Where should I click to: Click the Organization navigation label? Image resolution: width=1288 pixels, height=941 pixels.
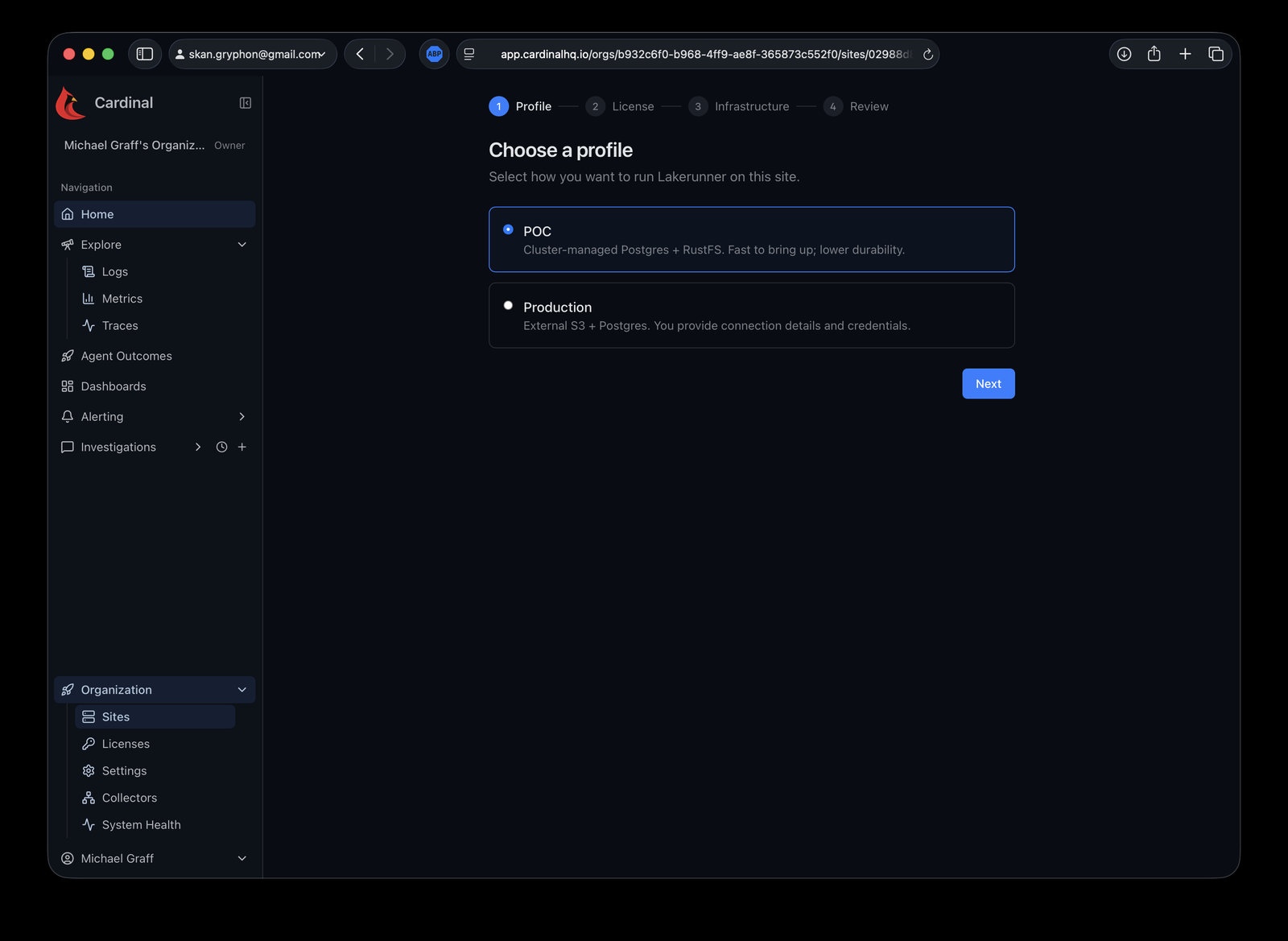pyautogui.click(x=117, y=690)
